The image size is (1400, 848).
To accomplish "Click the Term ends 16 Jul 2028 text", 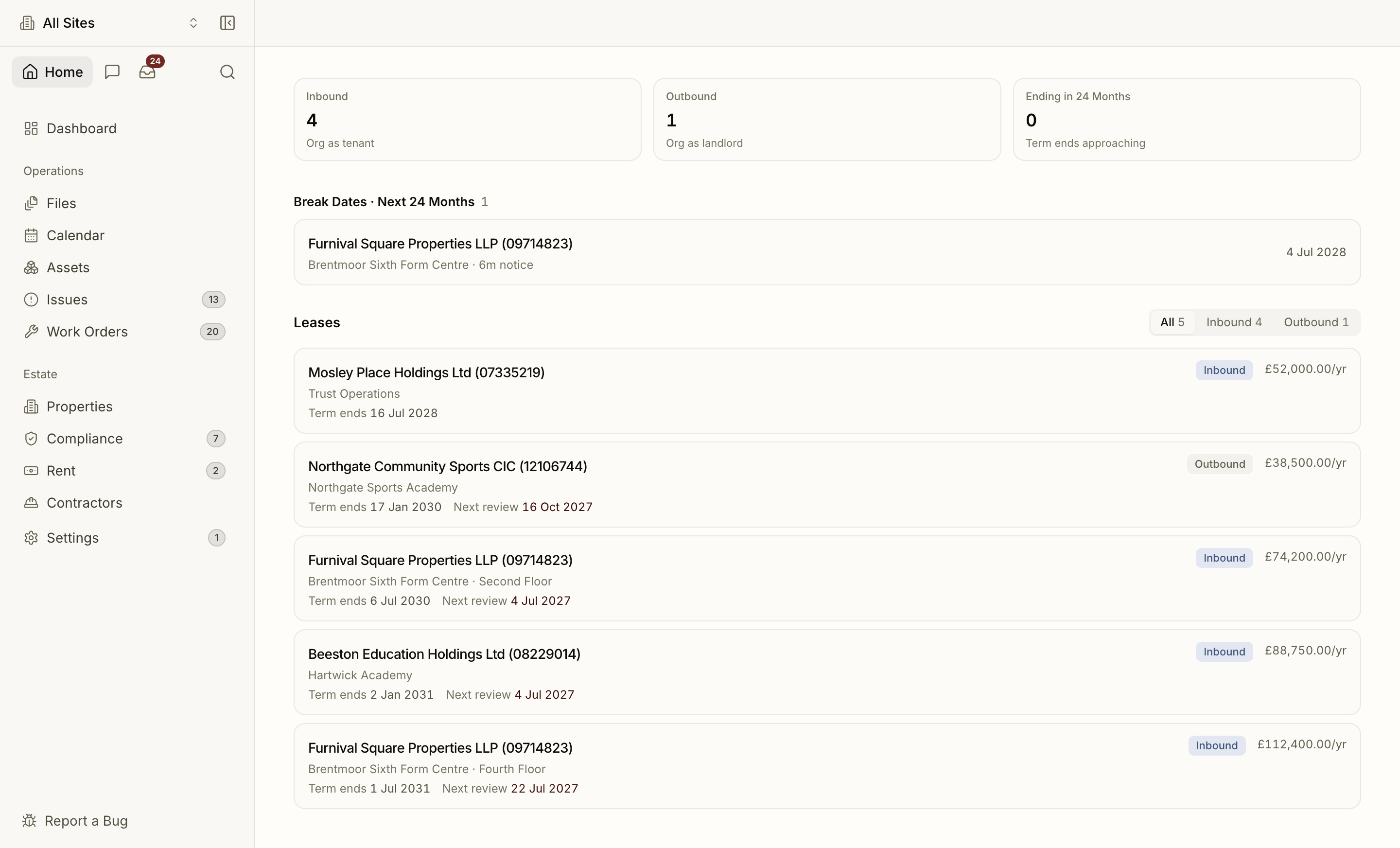I will point(373,413).
